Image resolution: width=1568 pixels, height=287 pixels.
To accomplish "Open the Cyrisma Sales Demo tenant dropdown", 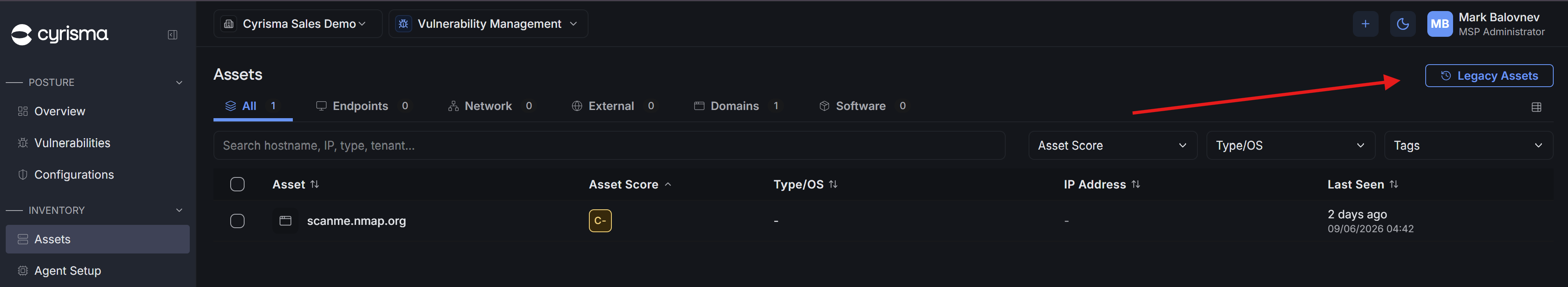I will point(298,24).
